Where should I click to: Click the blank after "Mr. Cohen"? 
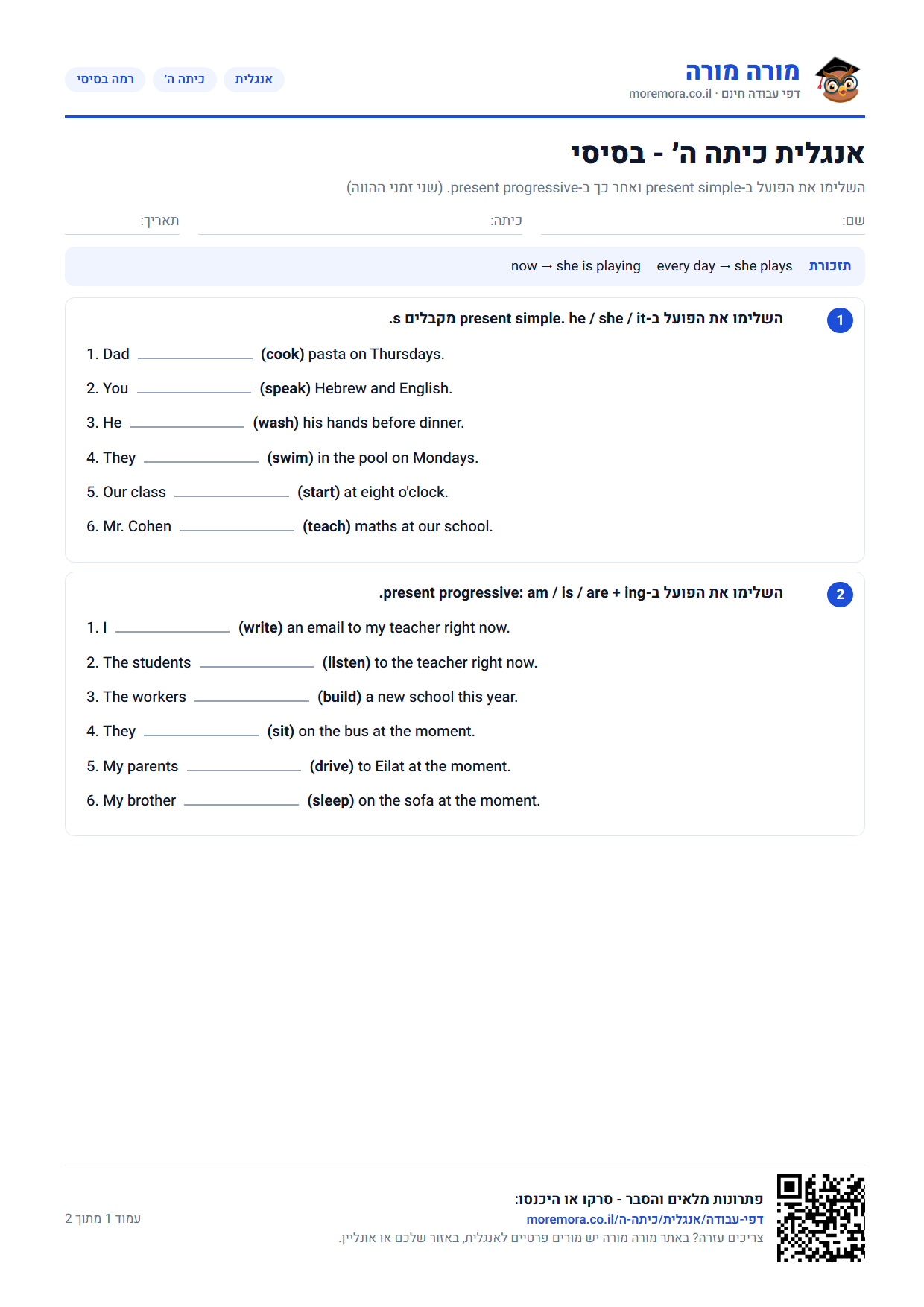coord(237,527)
